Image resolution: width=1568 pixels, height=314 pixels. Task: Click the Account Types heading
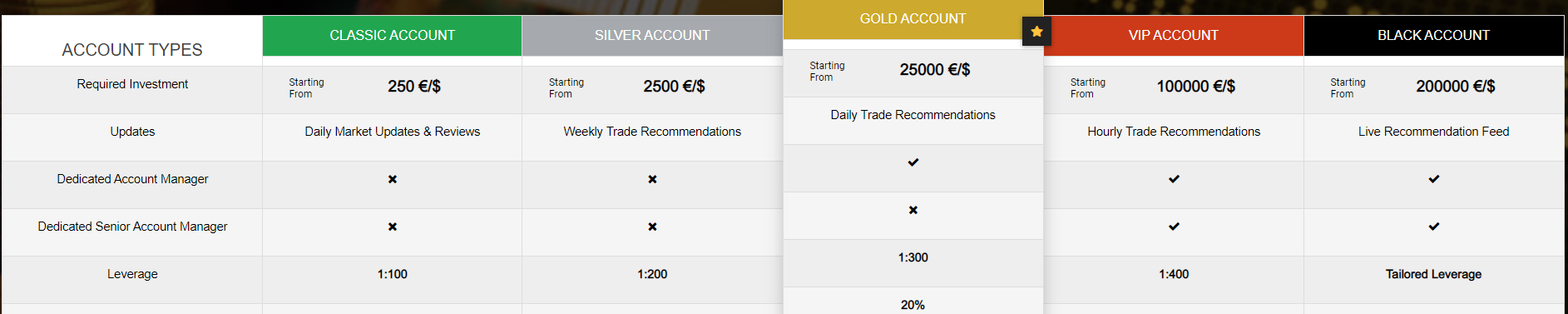[132, 50]
